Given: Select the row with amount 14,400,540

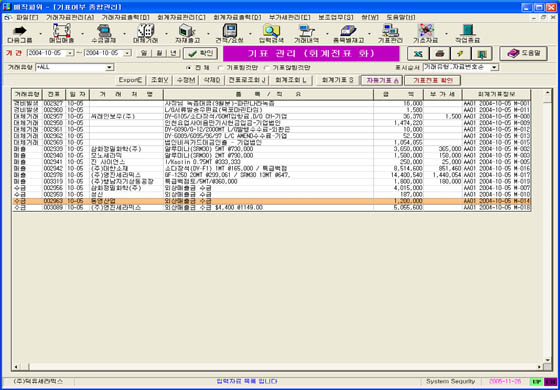Looking at the screenshot, I should click(x=271, y=175).
